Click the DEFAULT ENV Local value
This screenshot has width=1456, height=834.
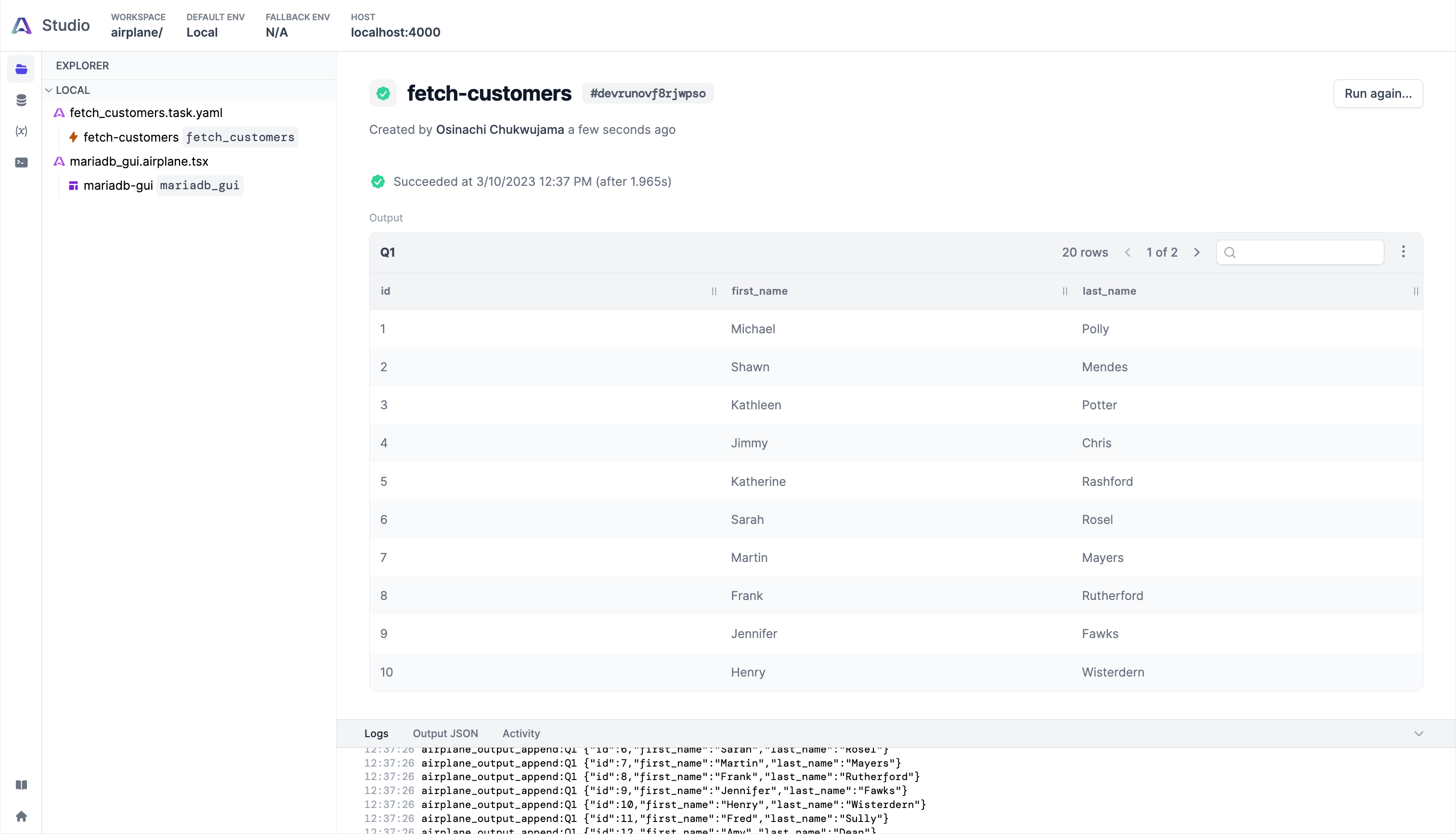coord(202,33)
